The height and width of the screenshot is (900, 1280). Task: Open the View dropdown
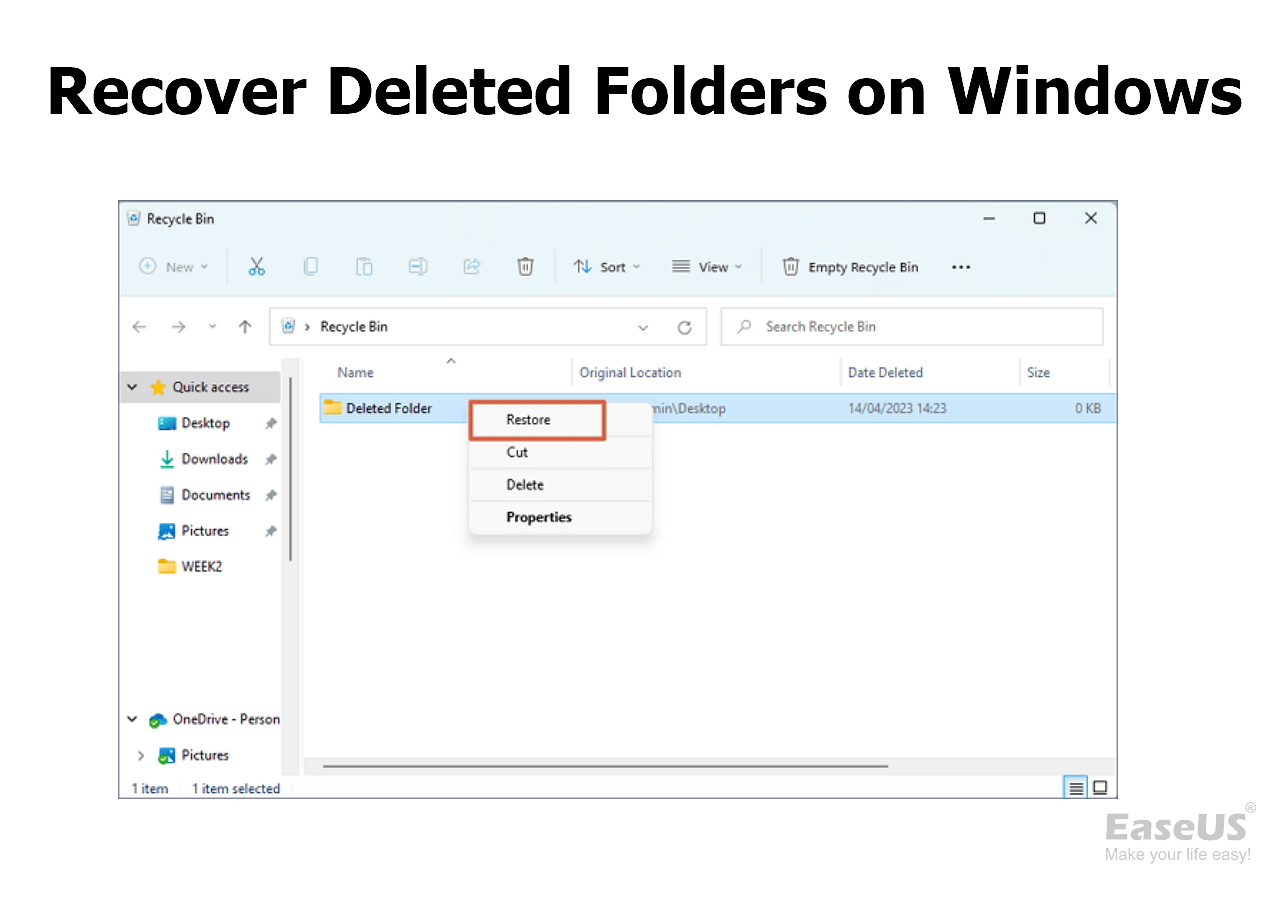point(707,267)
